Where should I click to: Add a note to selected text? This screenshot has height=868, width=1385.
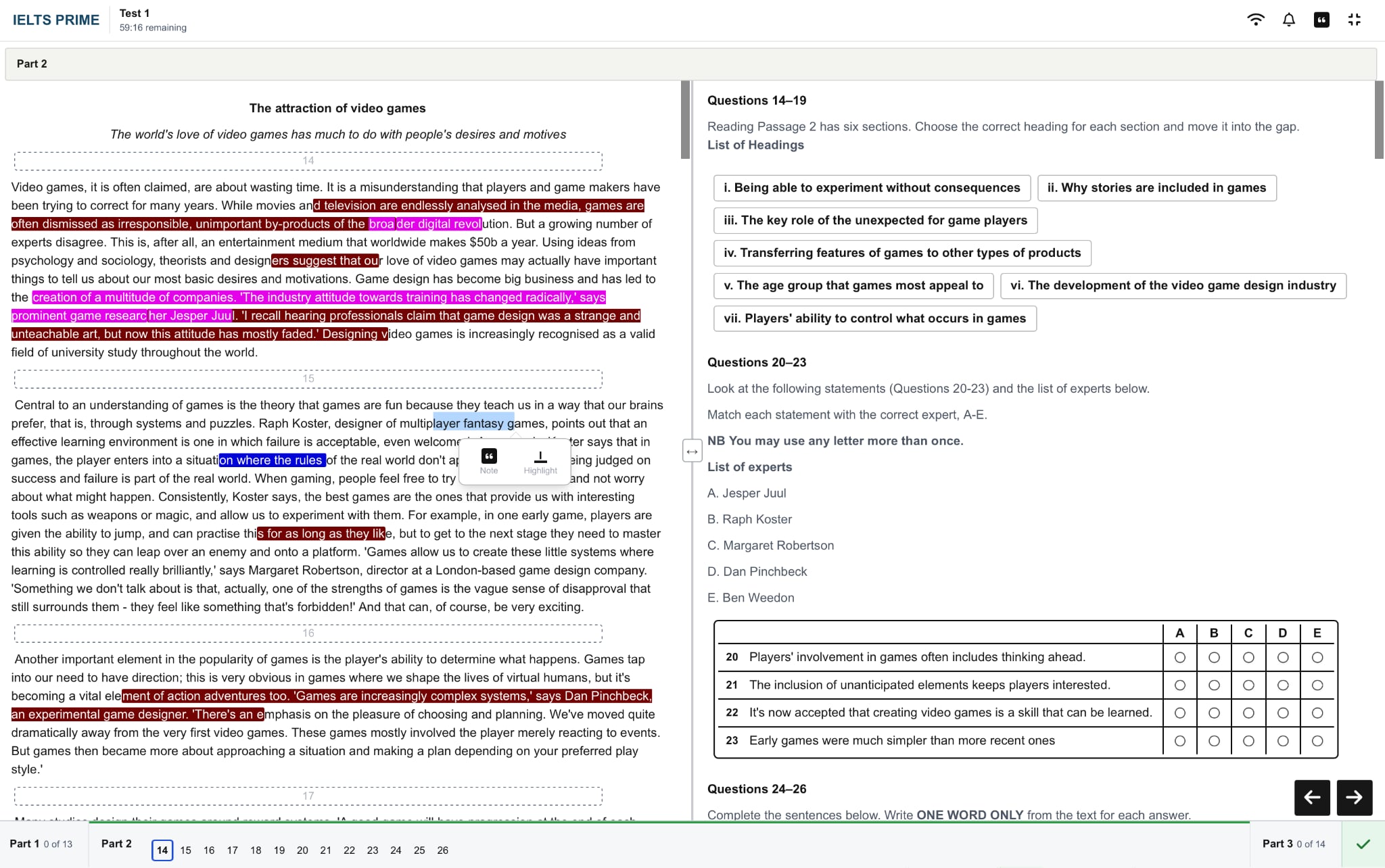point(489,461)
